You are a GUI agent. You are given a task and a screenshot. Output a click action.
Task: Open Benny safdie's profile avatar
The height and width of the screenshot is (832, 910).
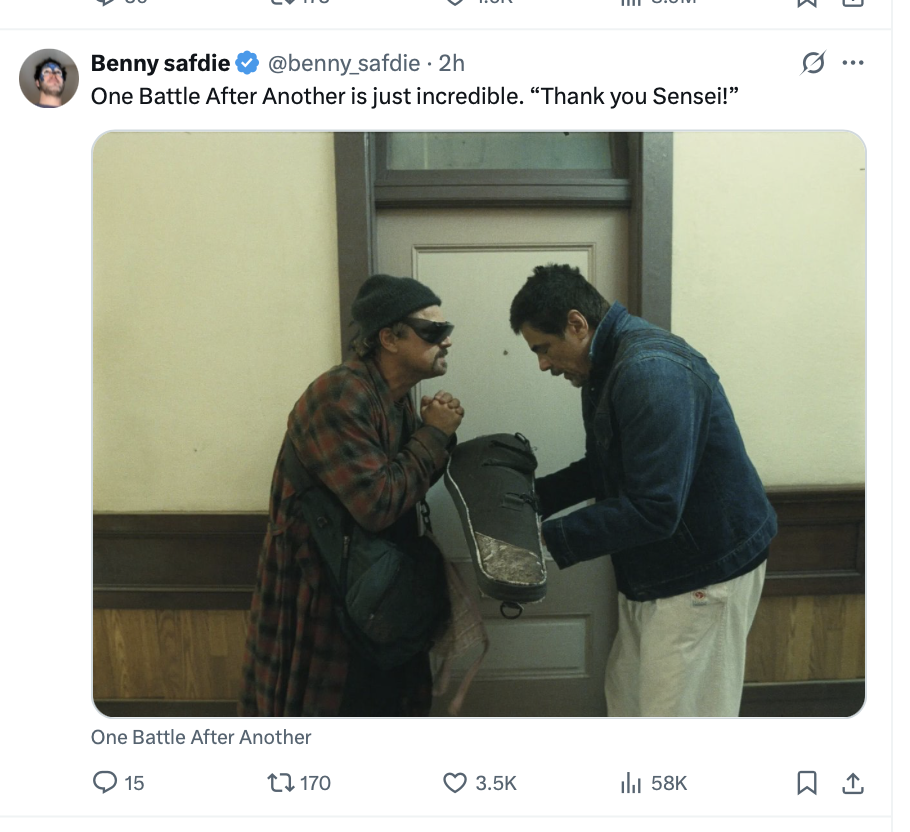click(x=49, y=78)
